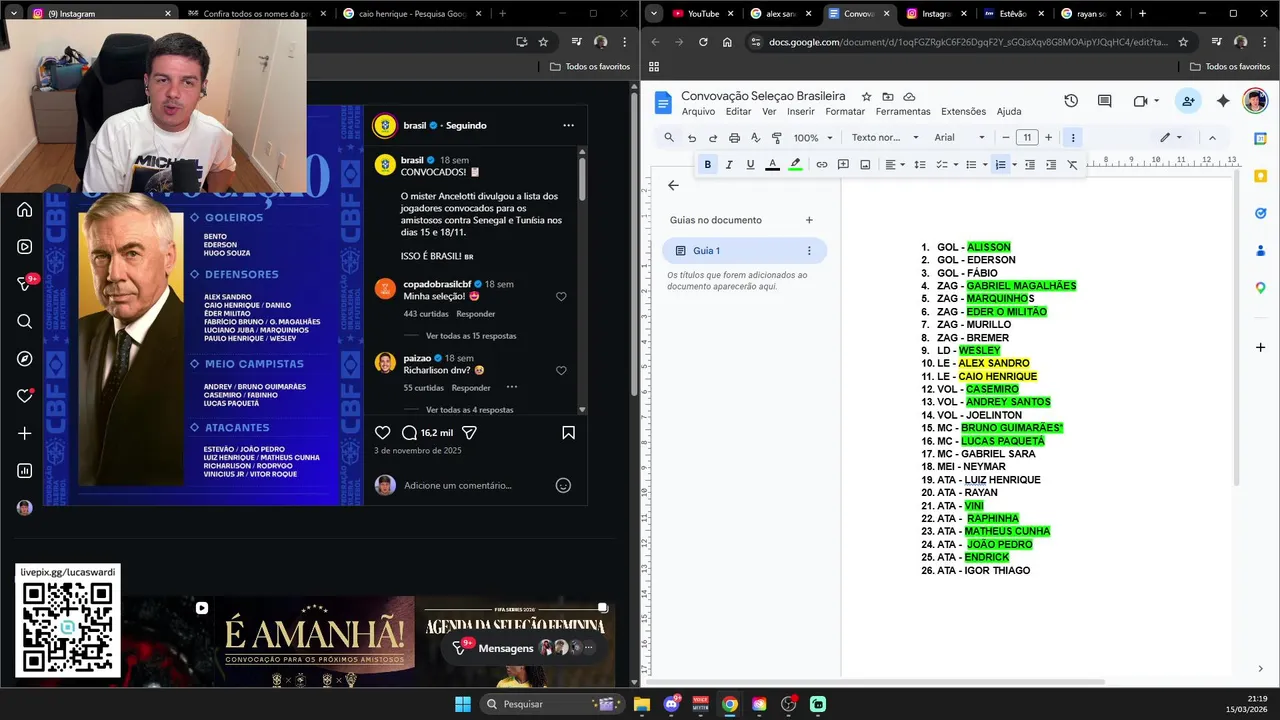Increase font size with plus button
This screenshot has height=720, width=1280.
pos(1049,137)
